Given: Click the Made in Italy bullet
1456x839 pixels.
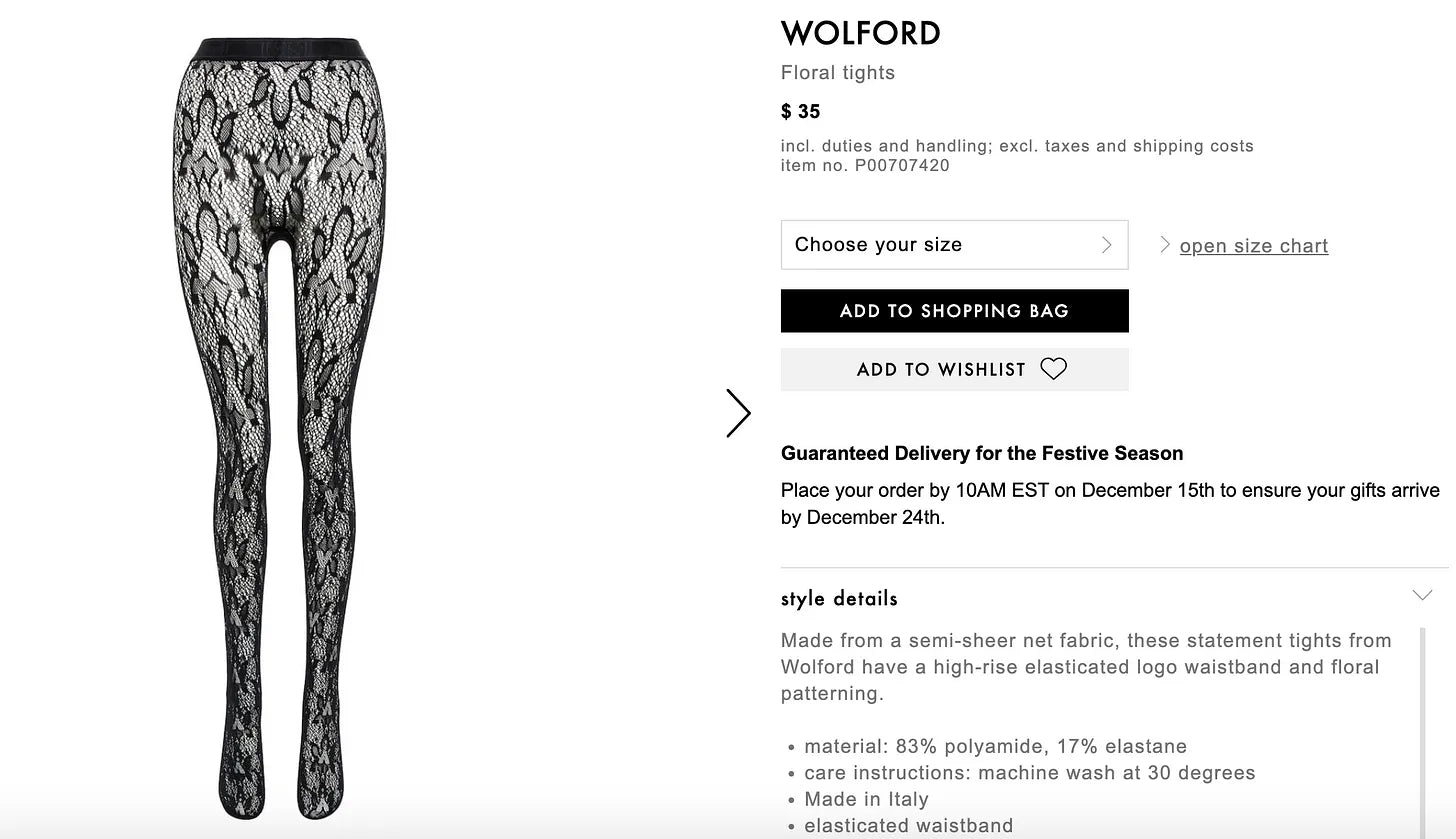Looking at the screenshot, I should [x=866, y=800].
